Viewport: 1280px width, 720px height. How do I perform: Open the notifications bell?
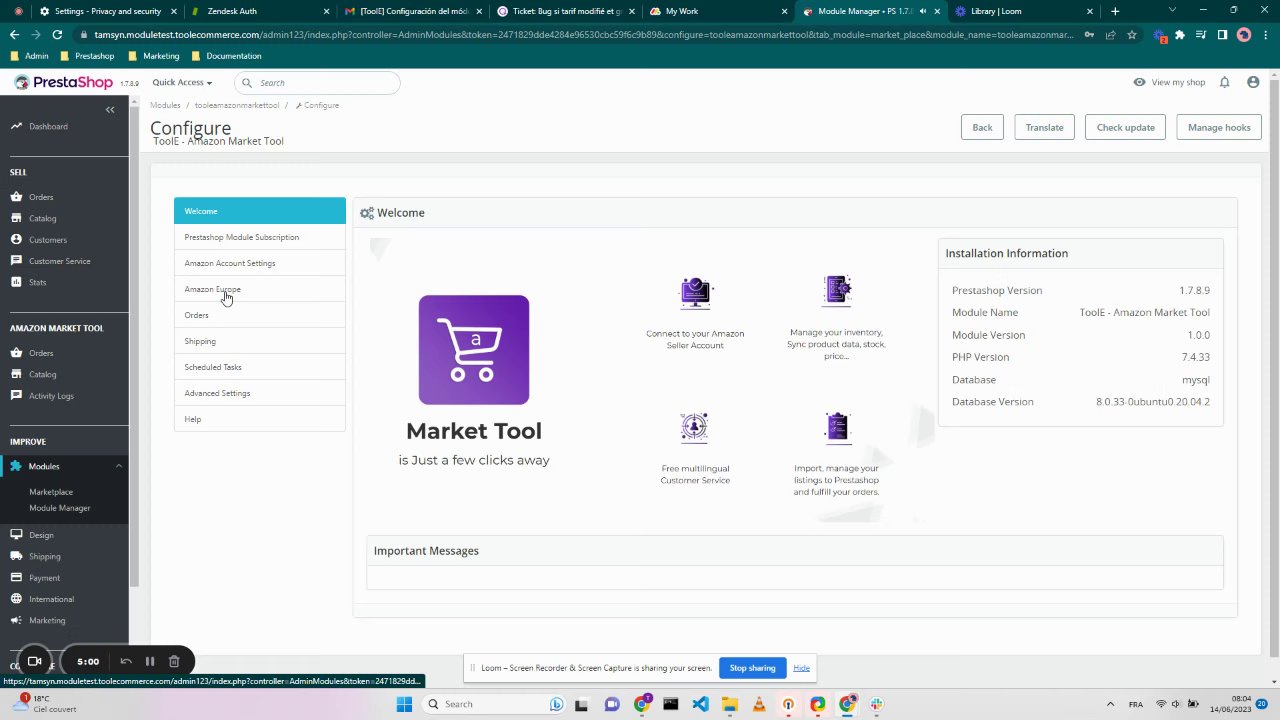(x=1224, y=82)
